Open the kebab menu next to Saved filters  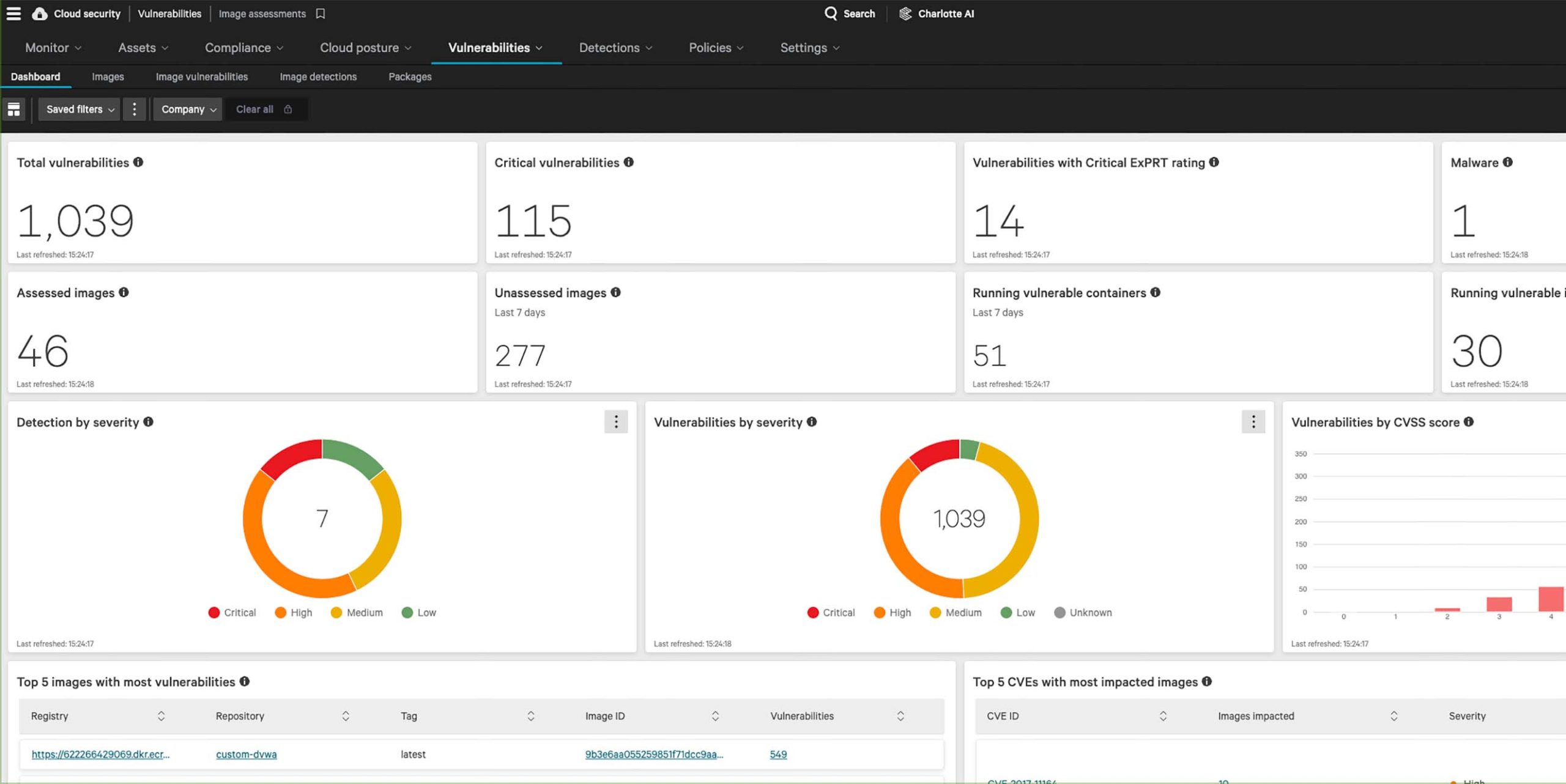135,109
